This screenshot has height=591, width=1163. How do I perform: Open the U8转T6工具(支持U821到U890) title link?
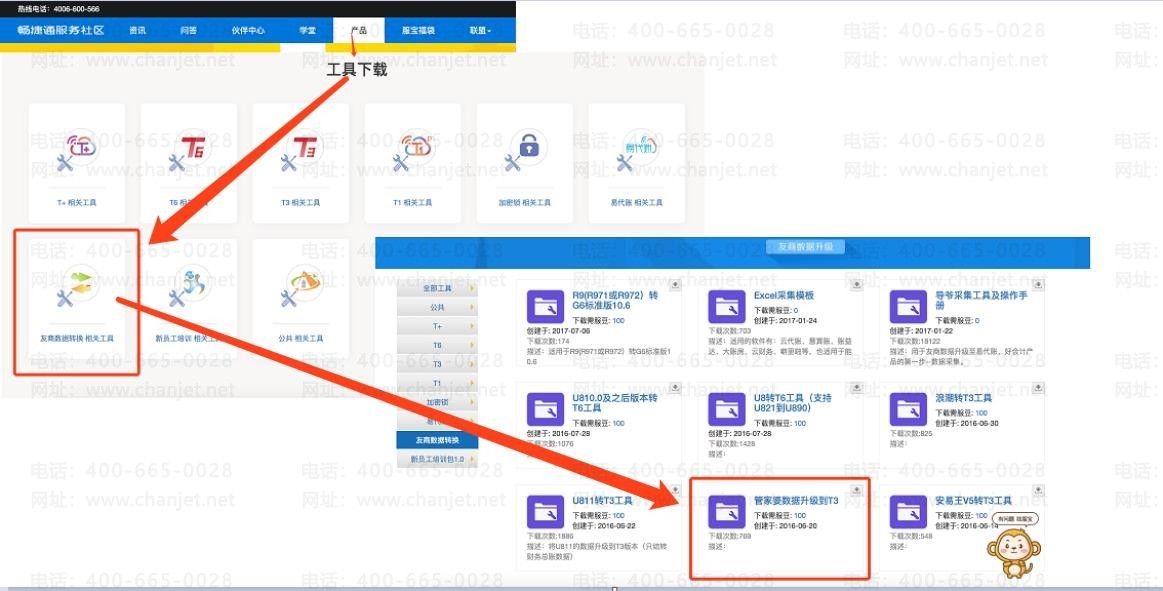click(x=793, y=403)
